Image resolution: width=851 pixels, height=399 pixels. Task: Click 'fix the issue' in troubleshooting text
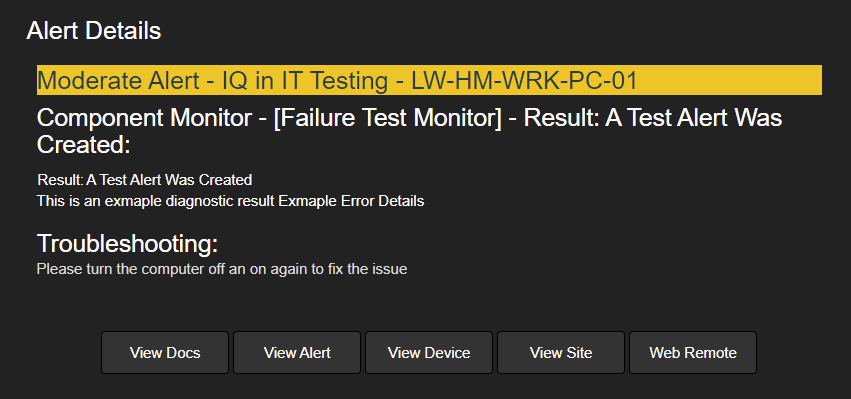tap(367, 269)
